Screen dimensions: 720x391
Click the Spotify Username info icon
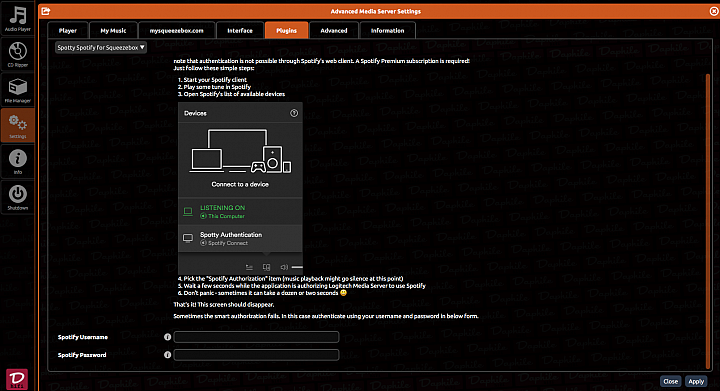click(x=168, y=337)
